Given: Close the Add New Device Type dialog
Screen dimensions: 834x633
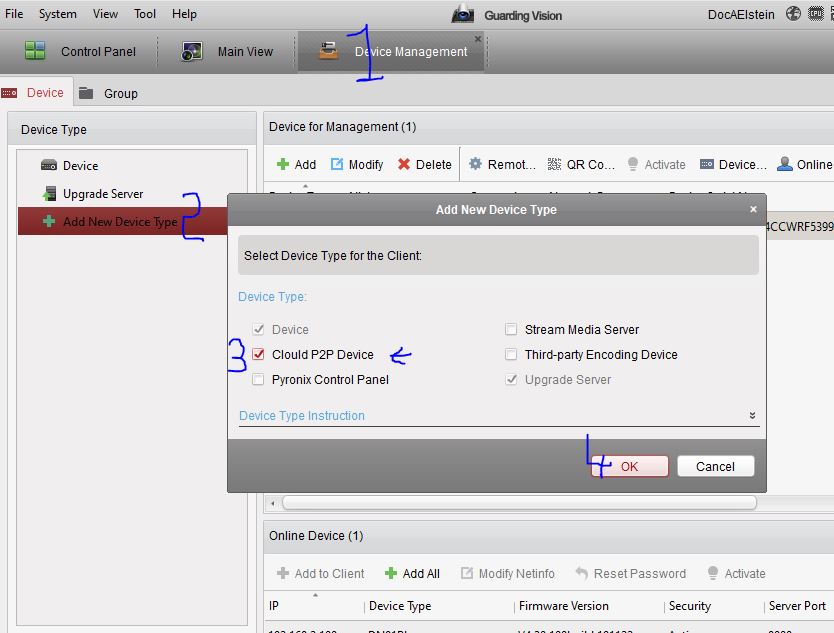Looking at the screenshot, I should click(753, 209).
